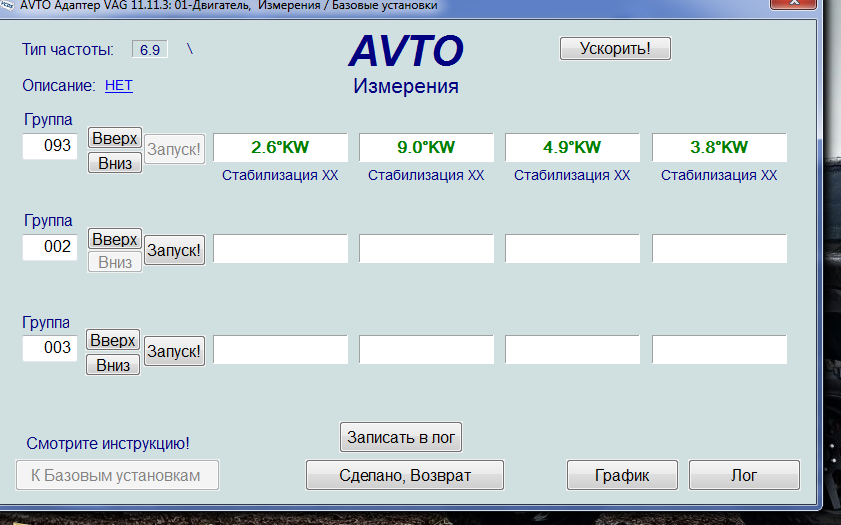Click the fourth empty value field of group 003
This screenshot has height=525, width=841.
(719, 350)
